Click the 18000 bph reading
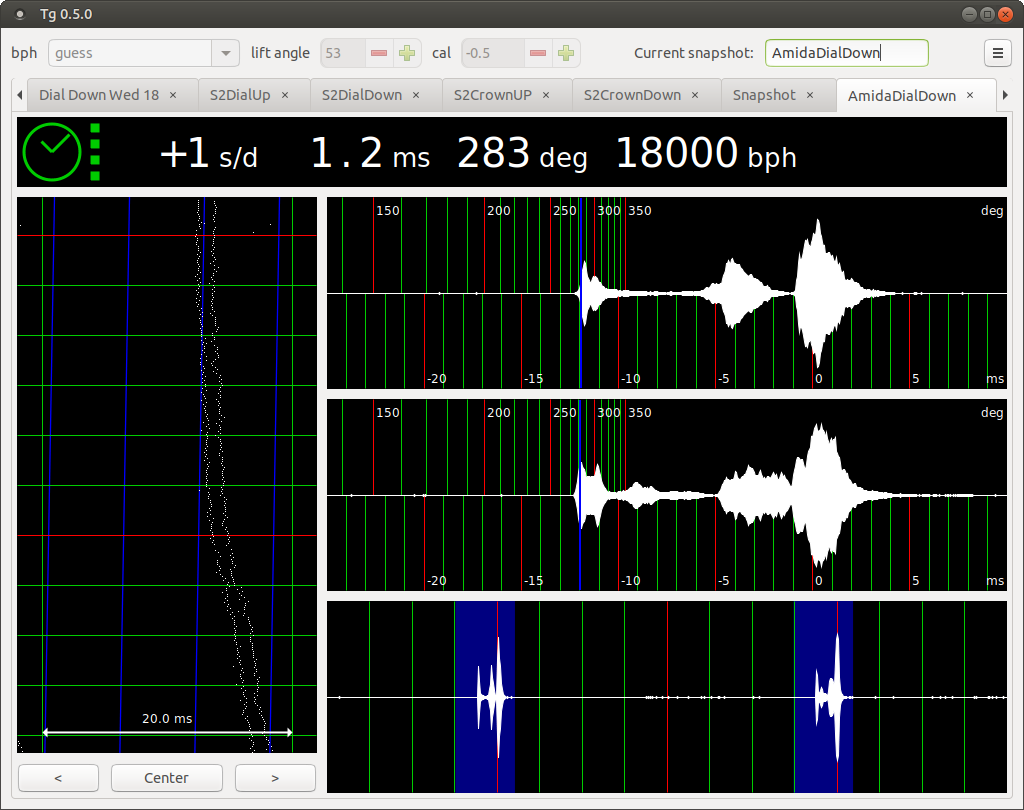The height and width of the screenshot is (810, 1024). 706,154
